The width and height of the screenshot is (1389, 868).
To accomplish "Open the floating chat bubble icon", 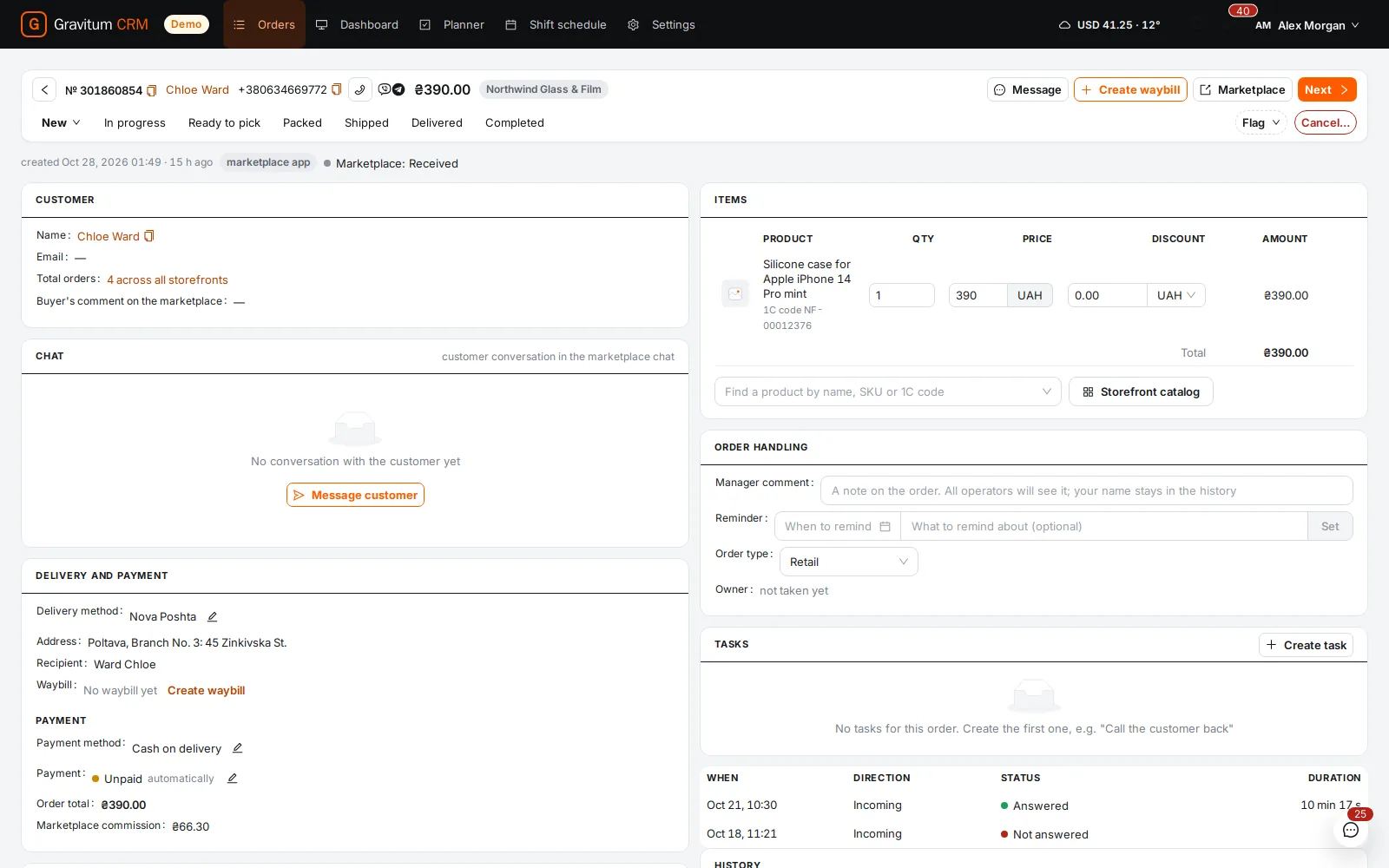I will (x=1351, y=830).
